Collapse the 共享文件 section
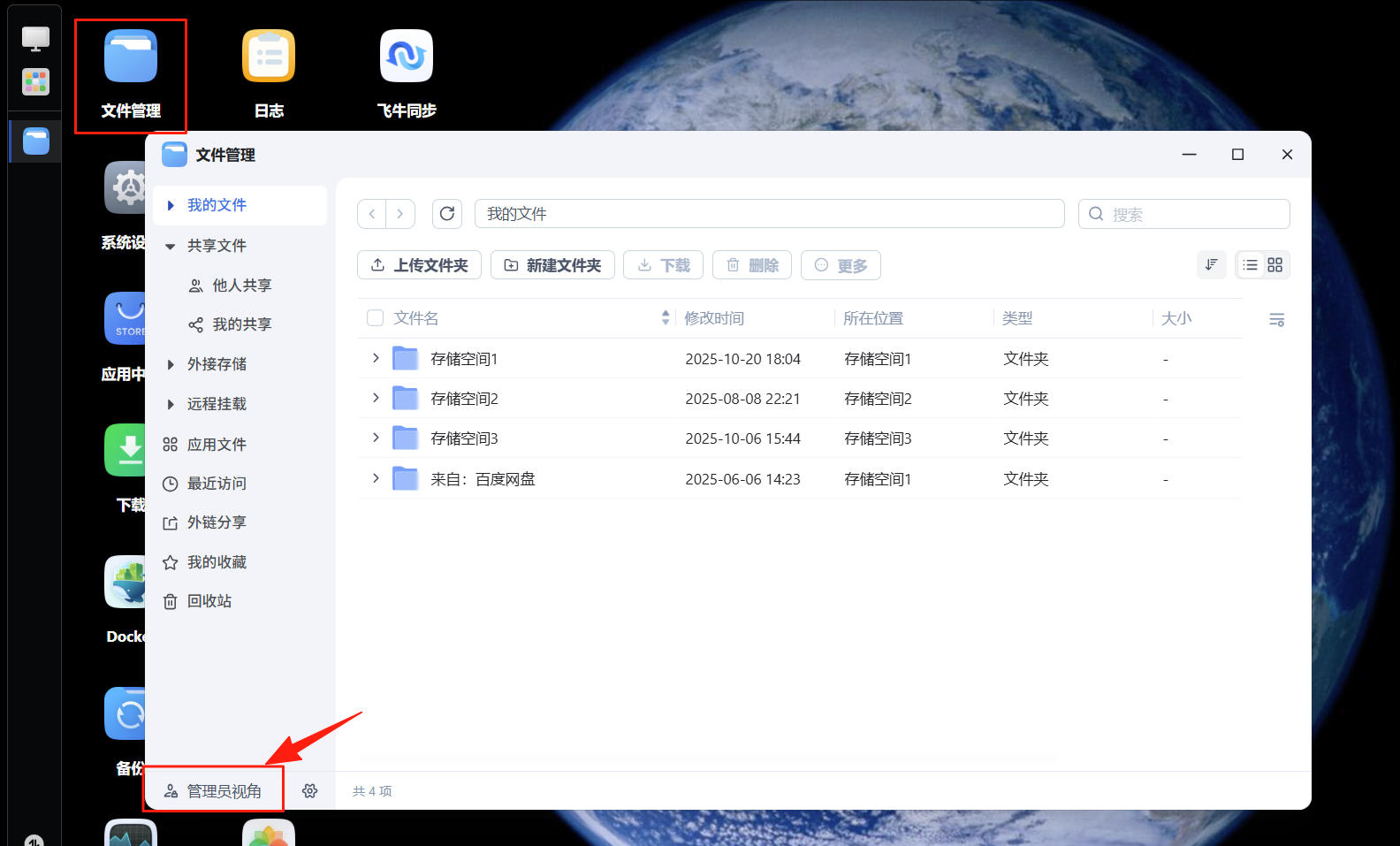Screen dimensions: 1400x846 (171, 246)
